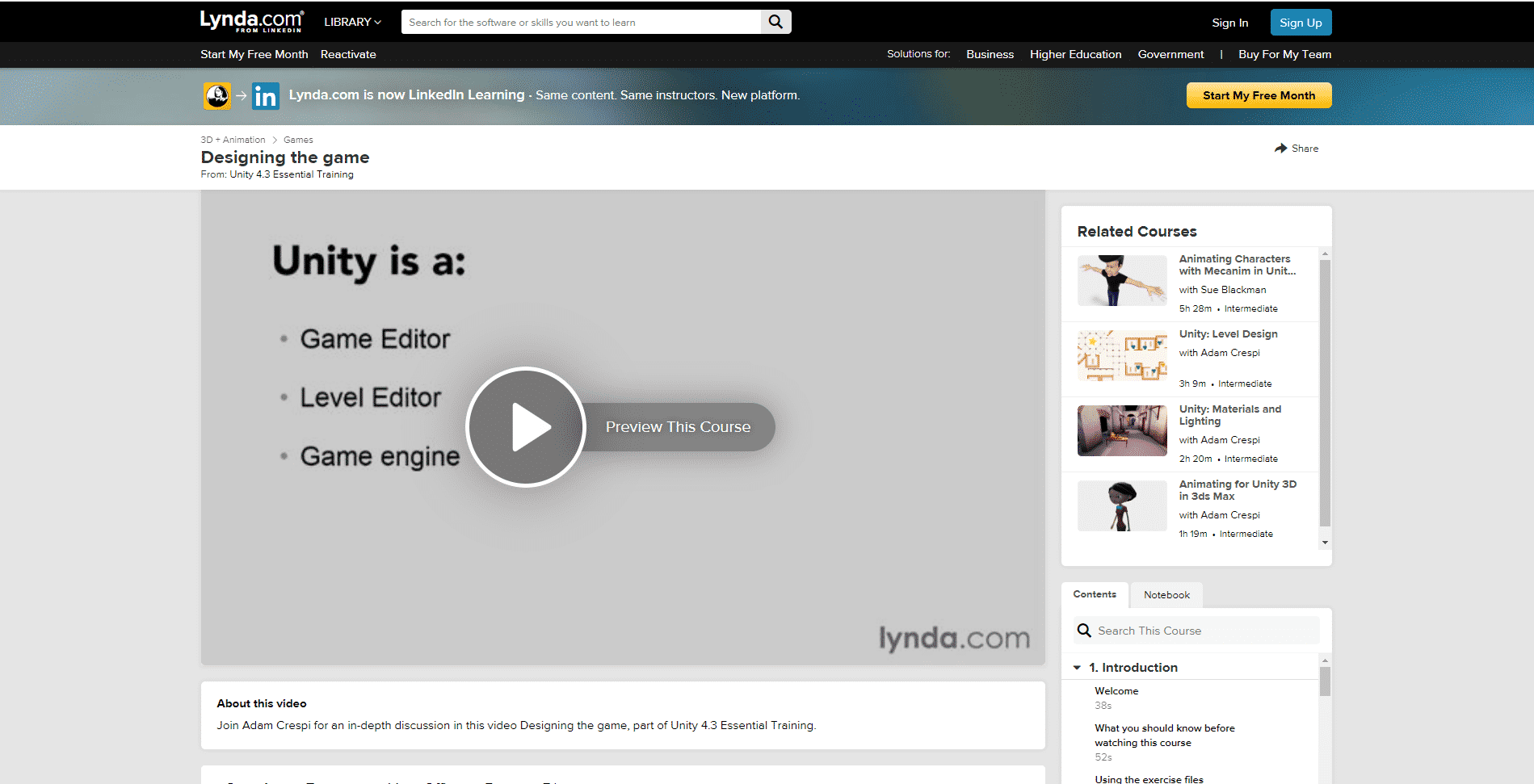1534x784 pixels.
Task: Click Start My Free Month in nav
Action: (254, 54)
